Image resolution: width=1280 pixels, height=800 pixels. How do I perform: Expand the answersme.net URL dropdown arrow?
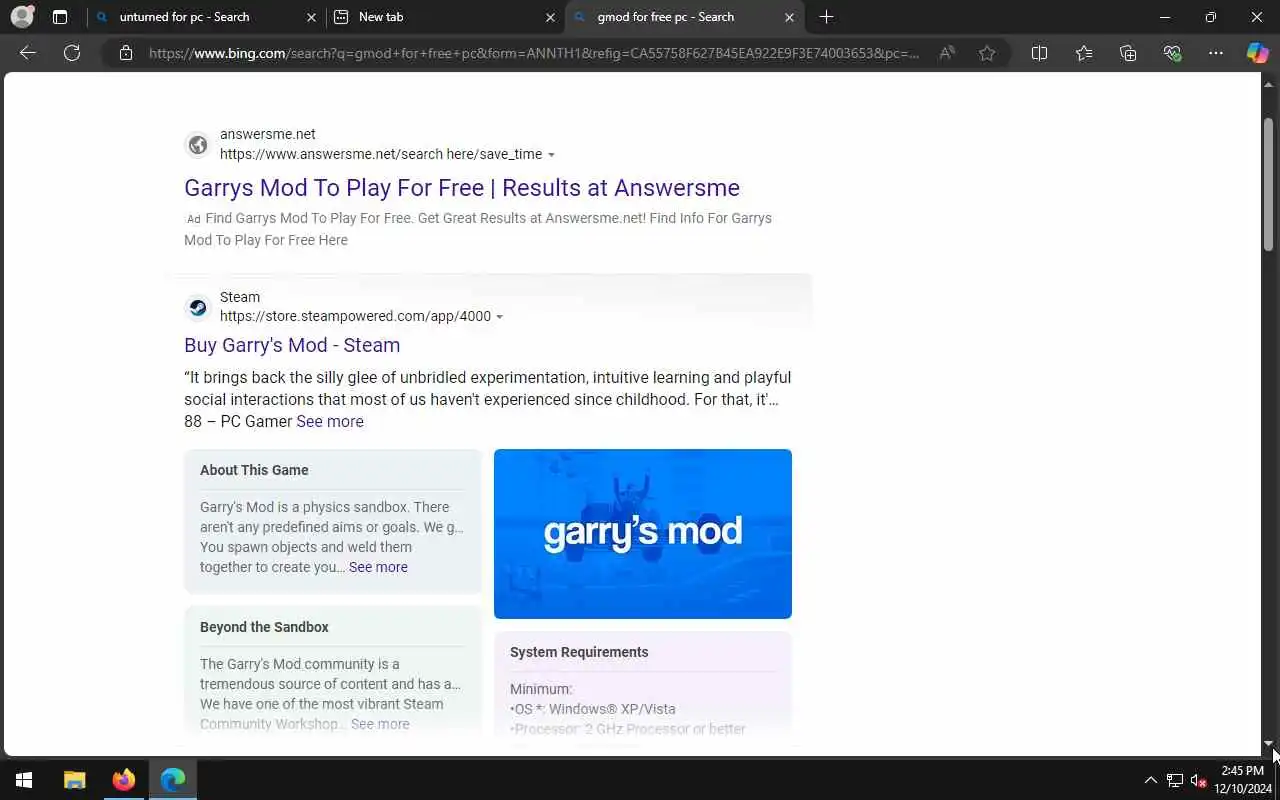click(x=551, y=155)
